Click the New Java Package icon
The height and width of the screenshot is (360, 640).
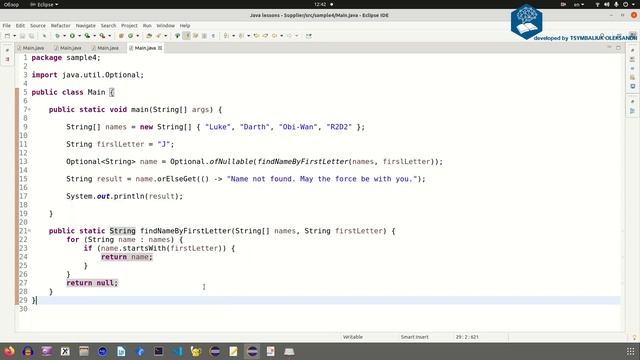(121, 36)
